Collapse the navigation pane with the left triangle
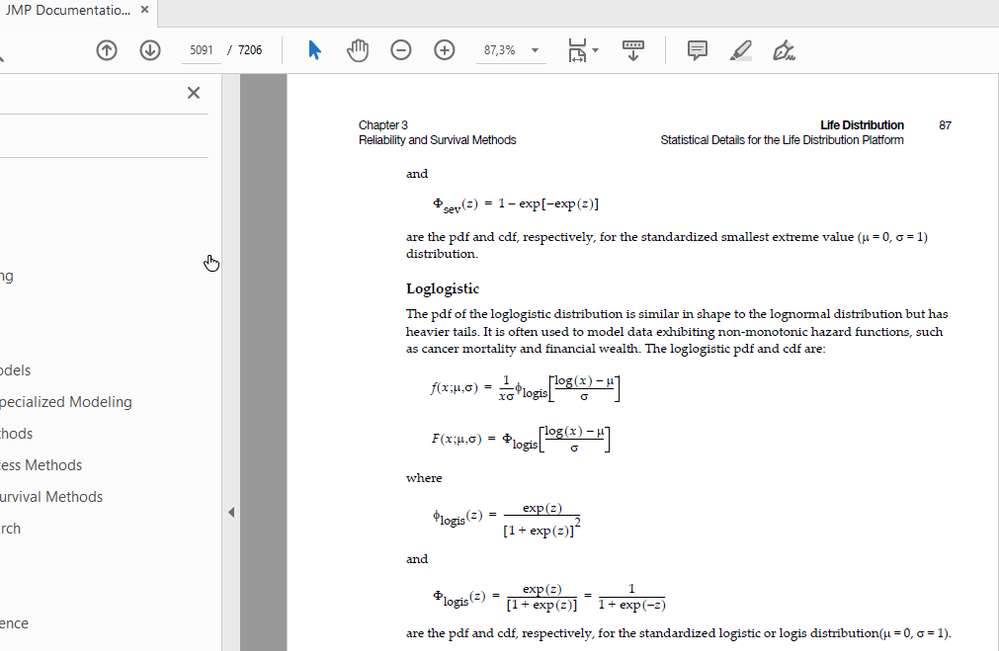The height and width of the screenshot is (651, 999). click(231, 512)
